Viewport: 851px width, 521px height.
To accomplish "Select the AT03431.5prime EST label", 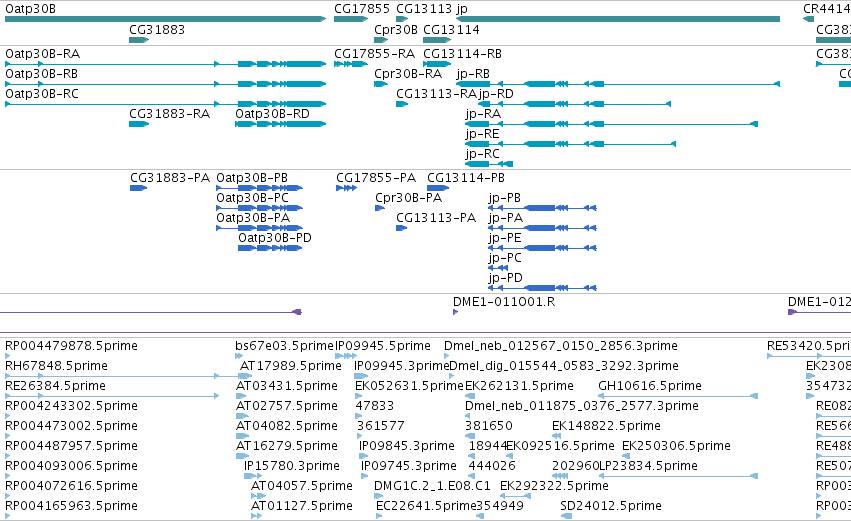I will click(287, 386).
